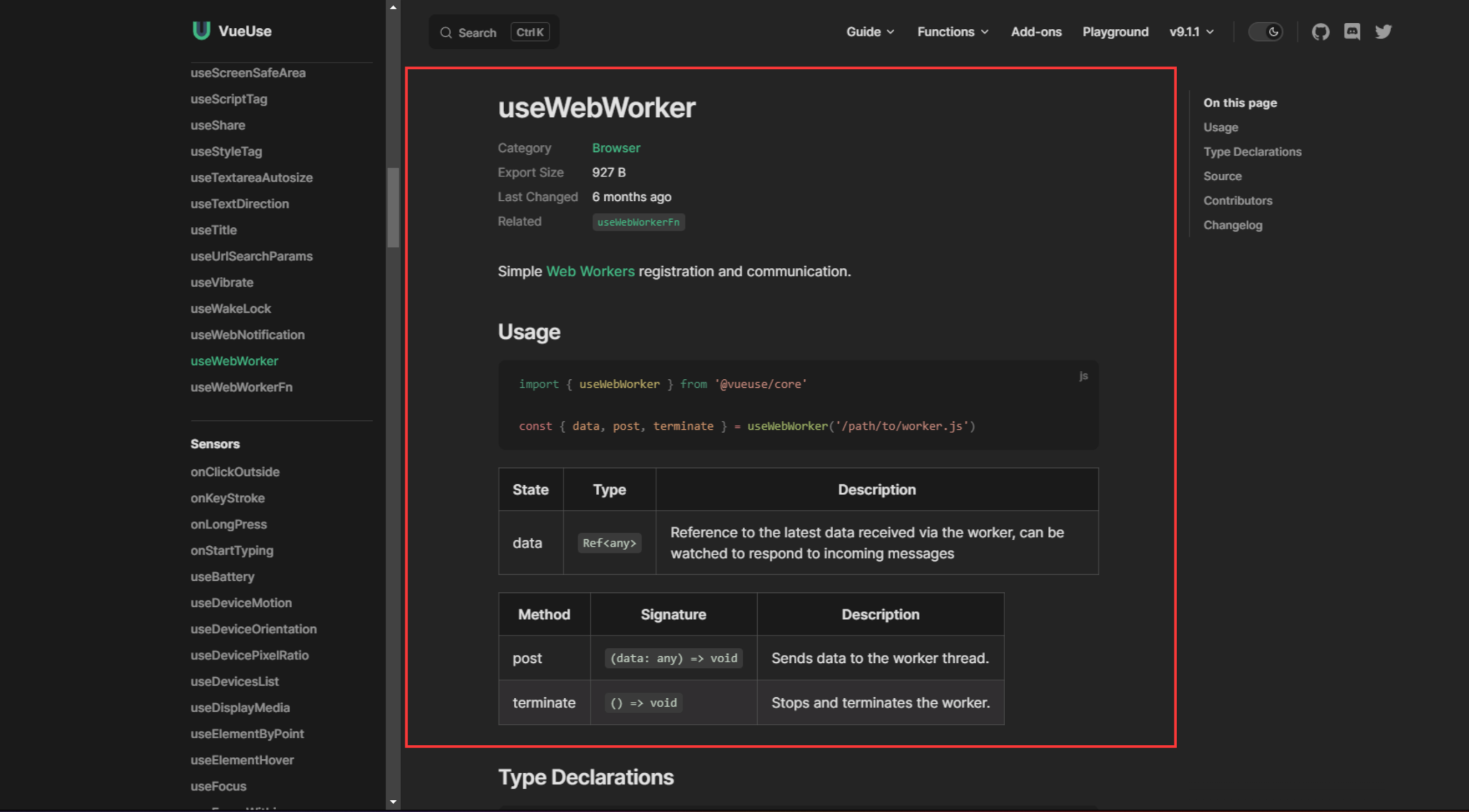1469x812 pixels.
Task: Open useUrlSearchParams in sidebar
Action: click(x=251, y=257)
